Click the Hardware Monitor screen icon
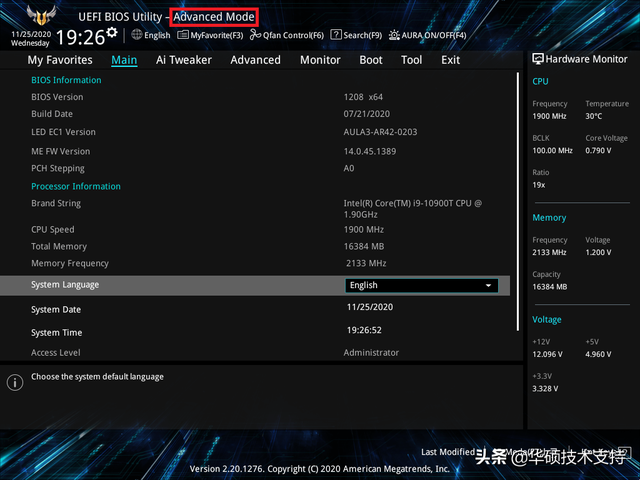 click(538, 59)
